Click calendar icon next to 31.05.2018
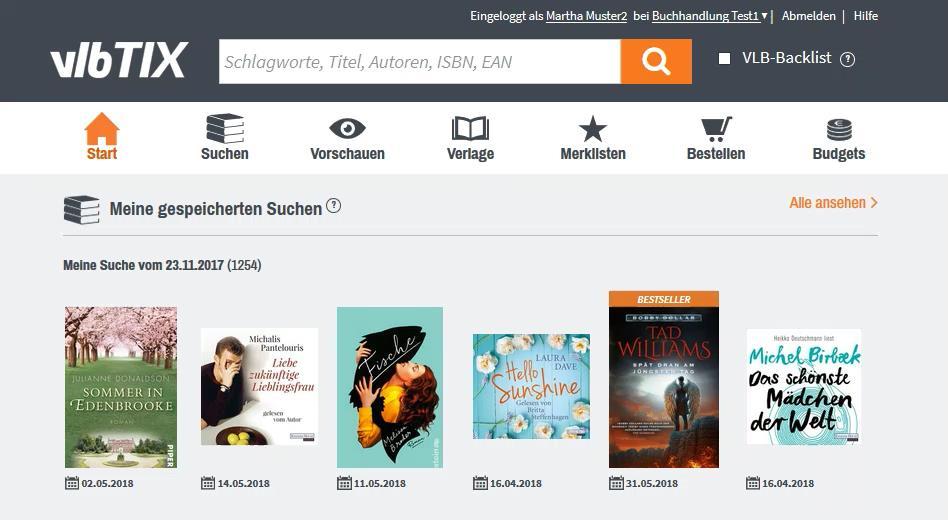The width and height of the screenshot is (948, 520). pos(616,483)
